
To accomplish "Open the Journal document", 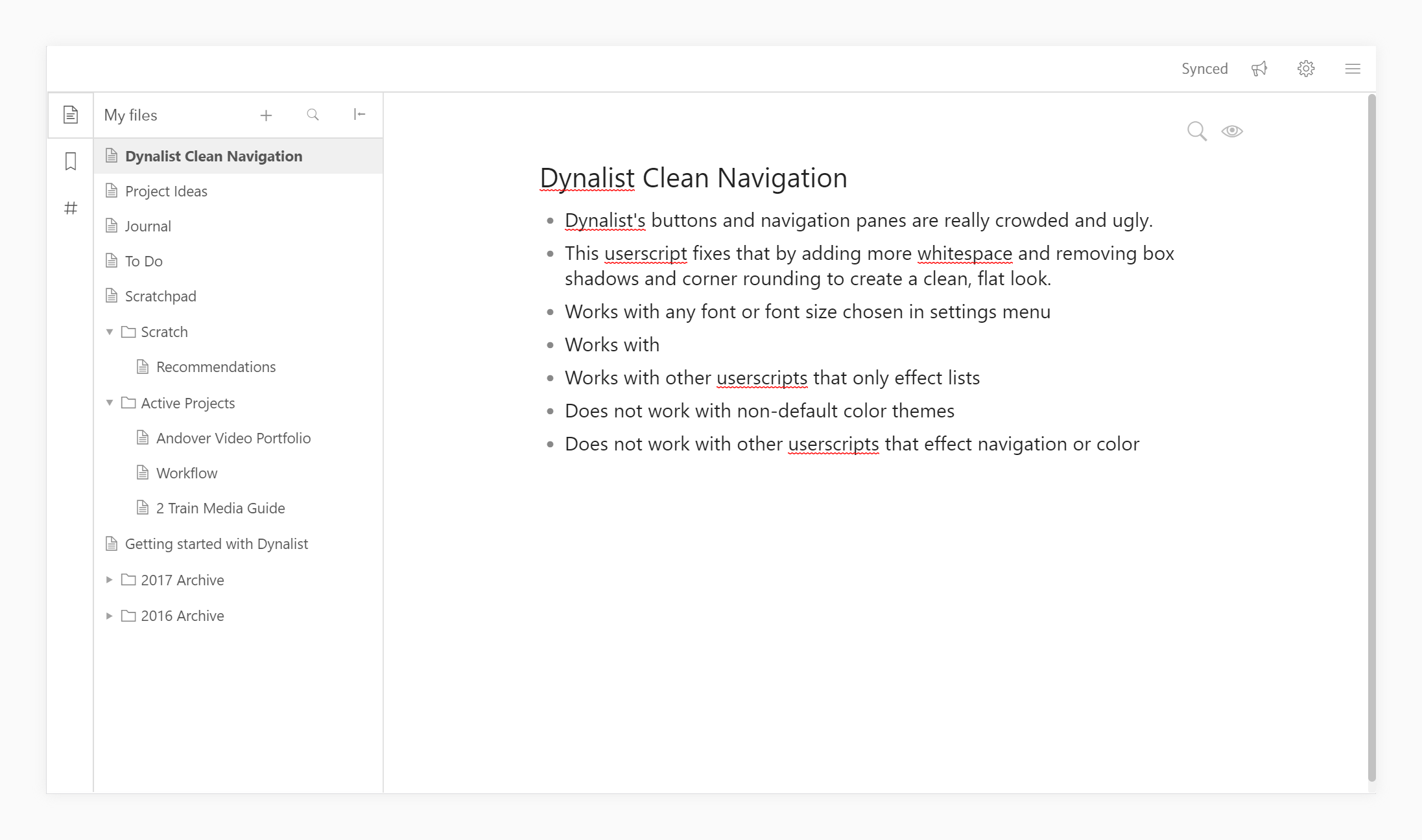I will coord(148,226).
